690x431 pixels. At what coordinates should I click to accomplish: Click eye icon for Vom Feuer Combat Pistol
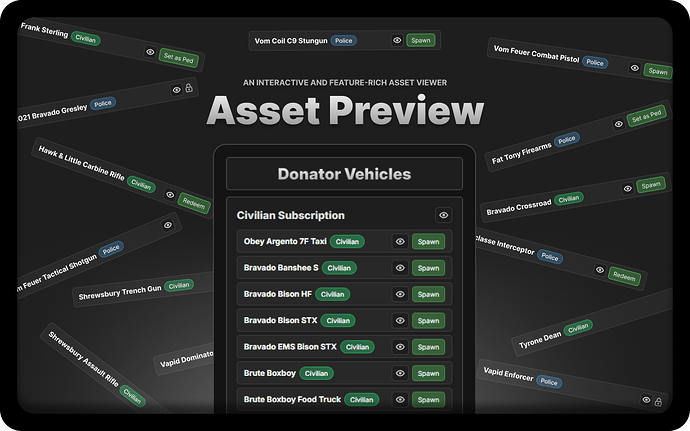pyautogui.click(x=635, y=68)
